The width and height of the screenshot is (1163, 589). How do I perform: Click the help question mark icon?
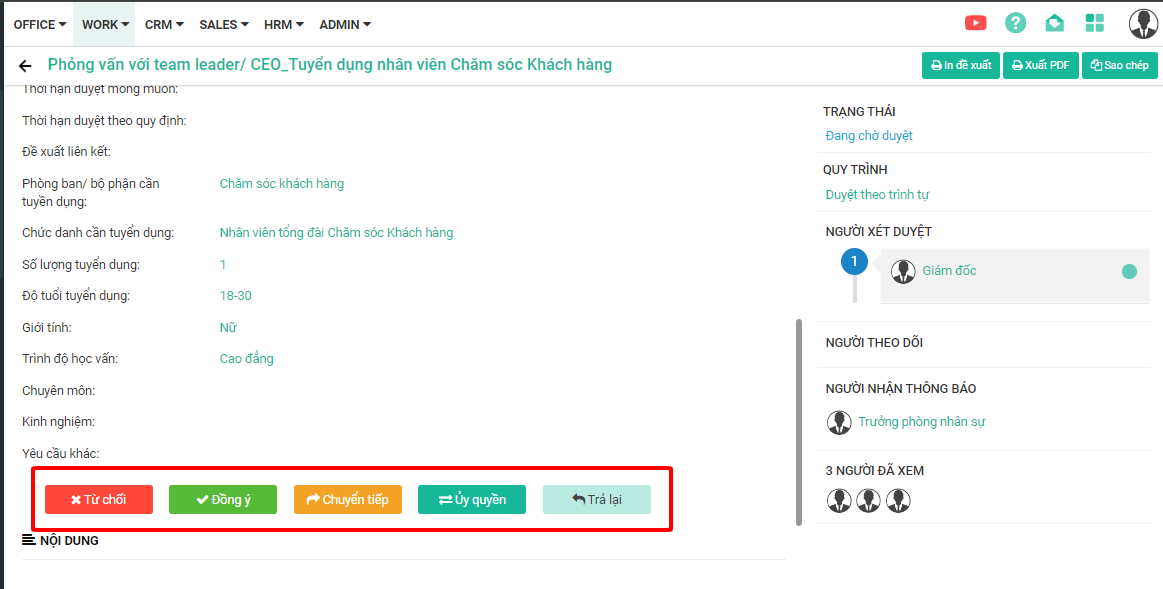tap(1015, 23)
